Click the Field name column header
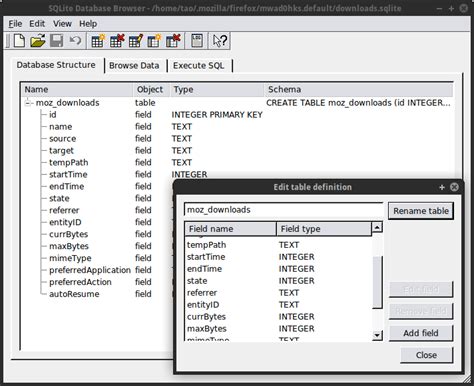Image resolution: width=474 pixels, height=386 pixels. pyautogui.click(x=231, y=229)
